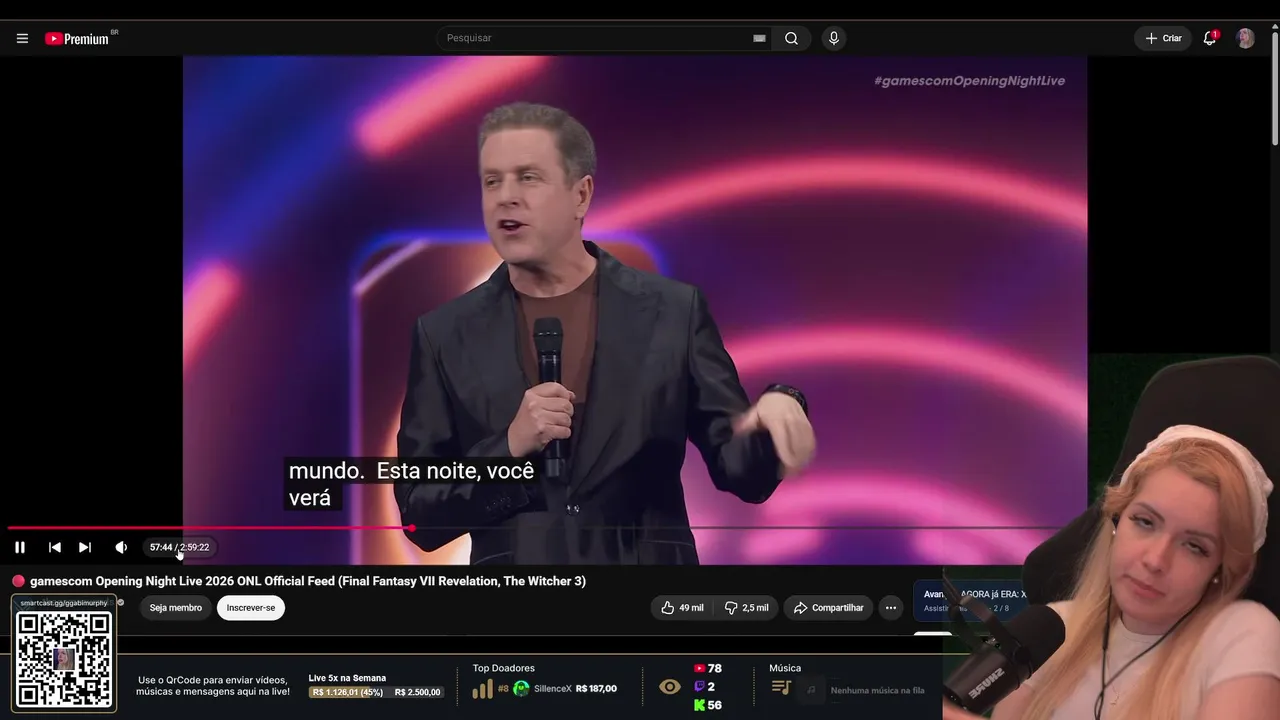Image resolution: width=1280 pixels, height=720 pixels.
Task: Open the notifications bell
Action: click(1209, 38)
